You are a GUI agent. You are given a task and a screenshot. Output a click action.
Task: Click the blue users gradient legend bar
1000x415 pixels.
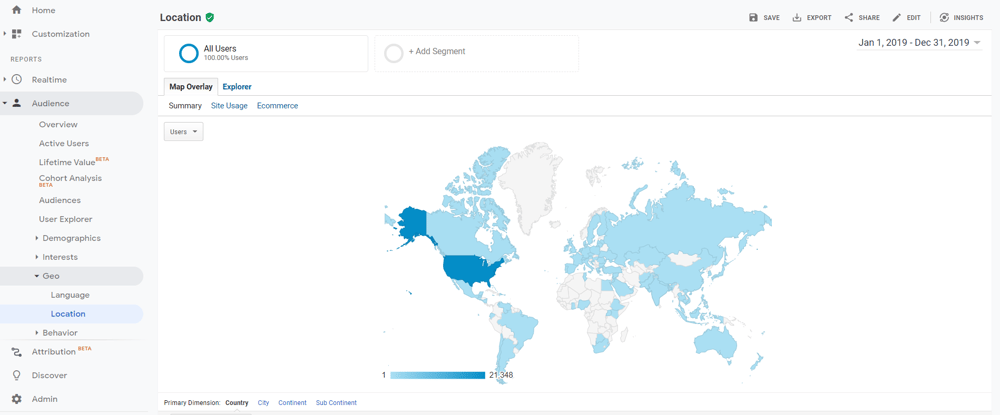tap(438, 375)
